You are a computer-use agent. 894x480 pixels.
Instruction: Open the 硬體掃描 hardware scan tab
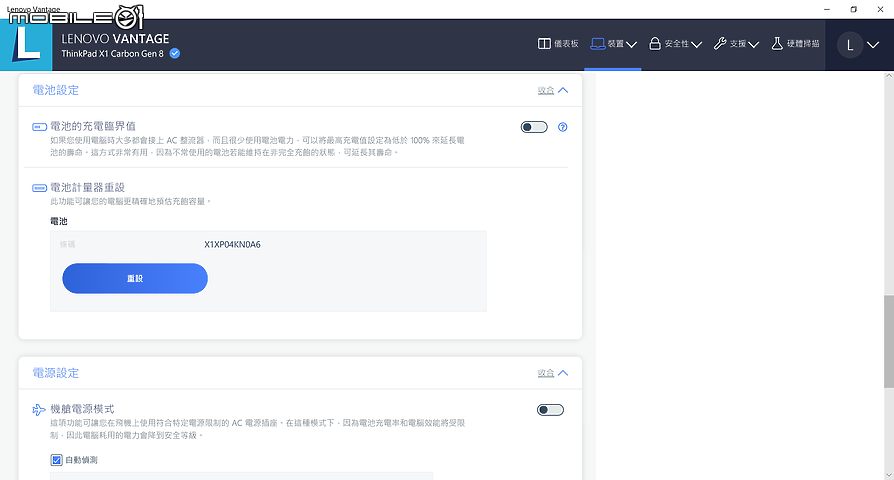(x=795, y=44)
